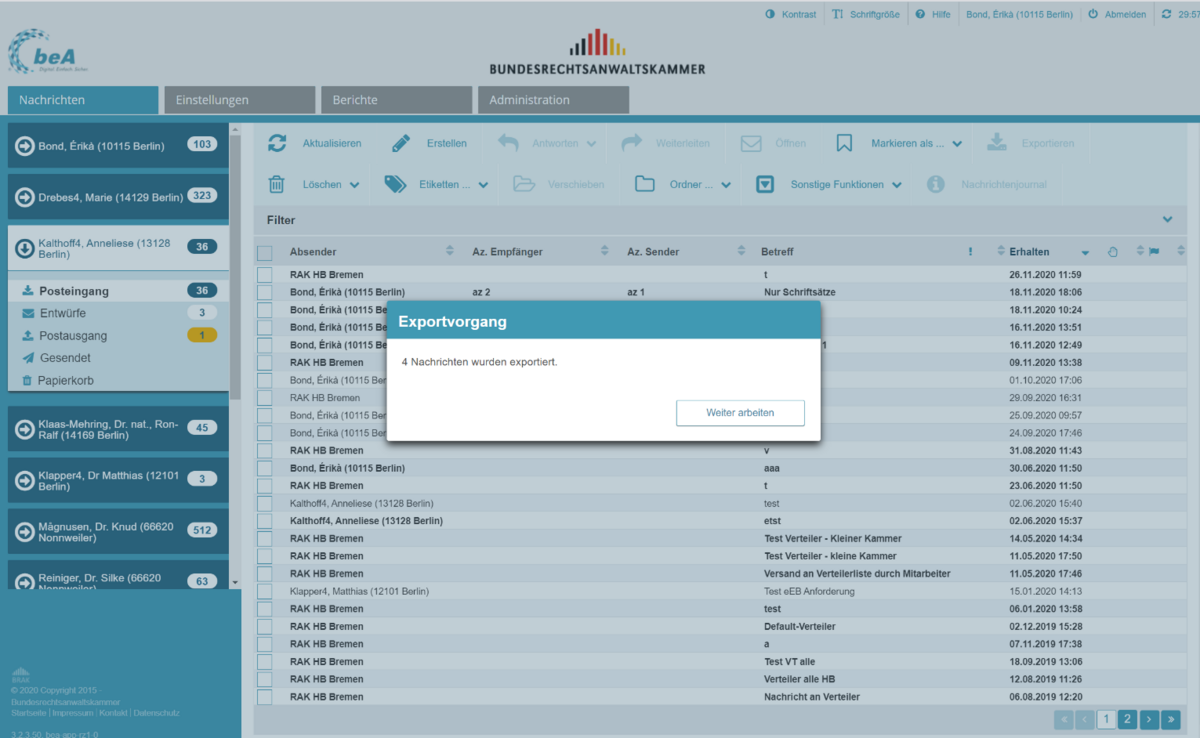Click the Weiter arbeiten button
This screenshot has height=738, width=1200.
740,413
